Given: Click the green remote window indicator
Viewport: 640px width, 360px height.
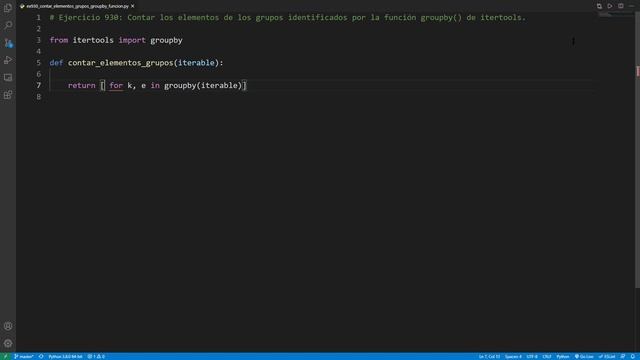Looking at the screenshot, I should pos(5,356).
